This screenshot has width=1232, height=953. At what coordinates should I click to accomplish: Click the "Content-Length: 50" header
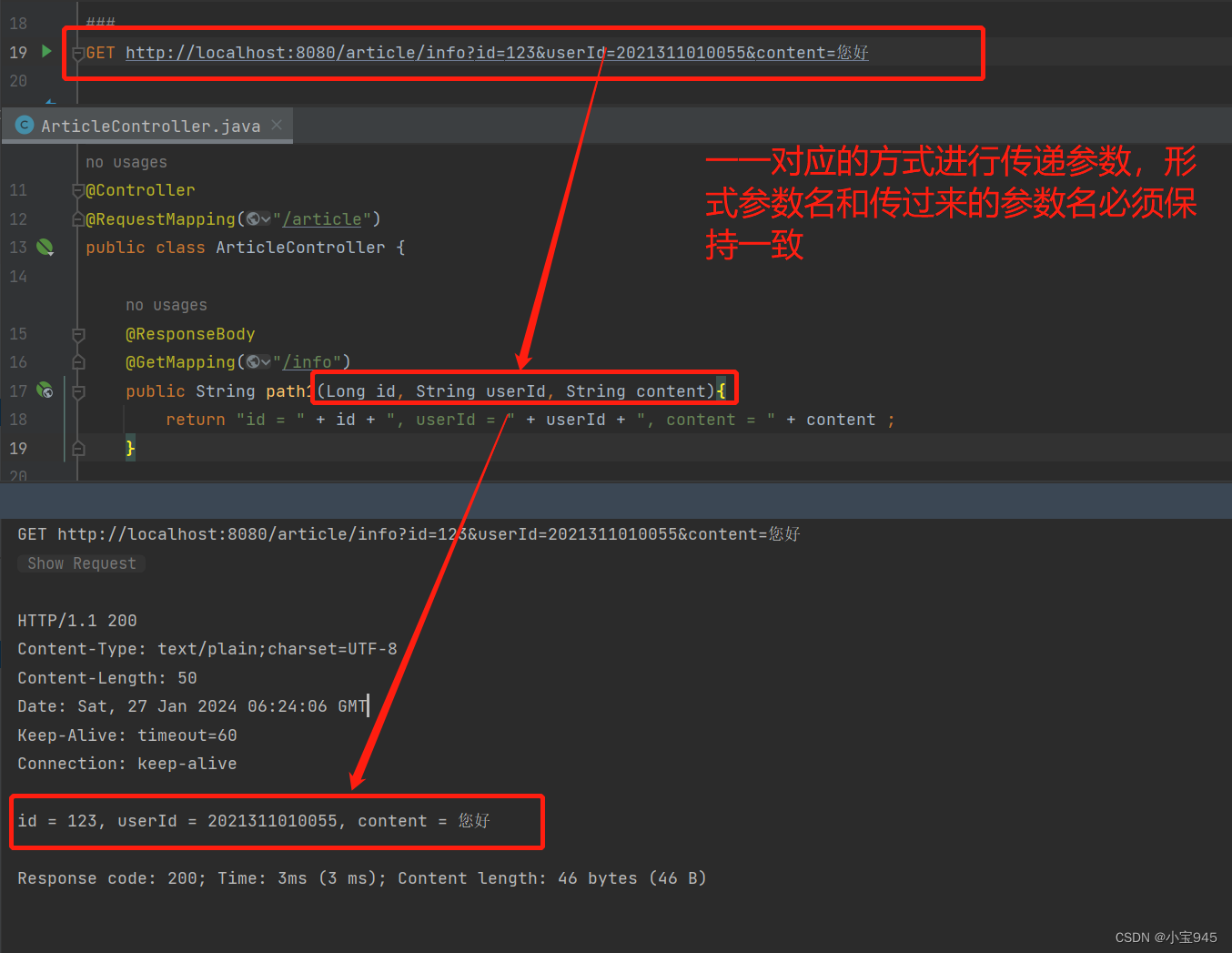(x=107, y=678)
